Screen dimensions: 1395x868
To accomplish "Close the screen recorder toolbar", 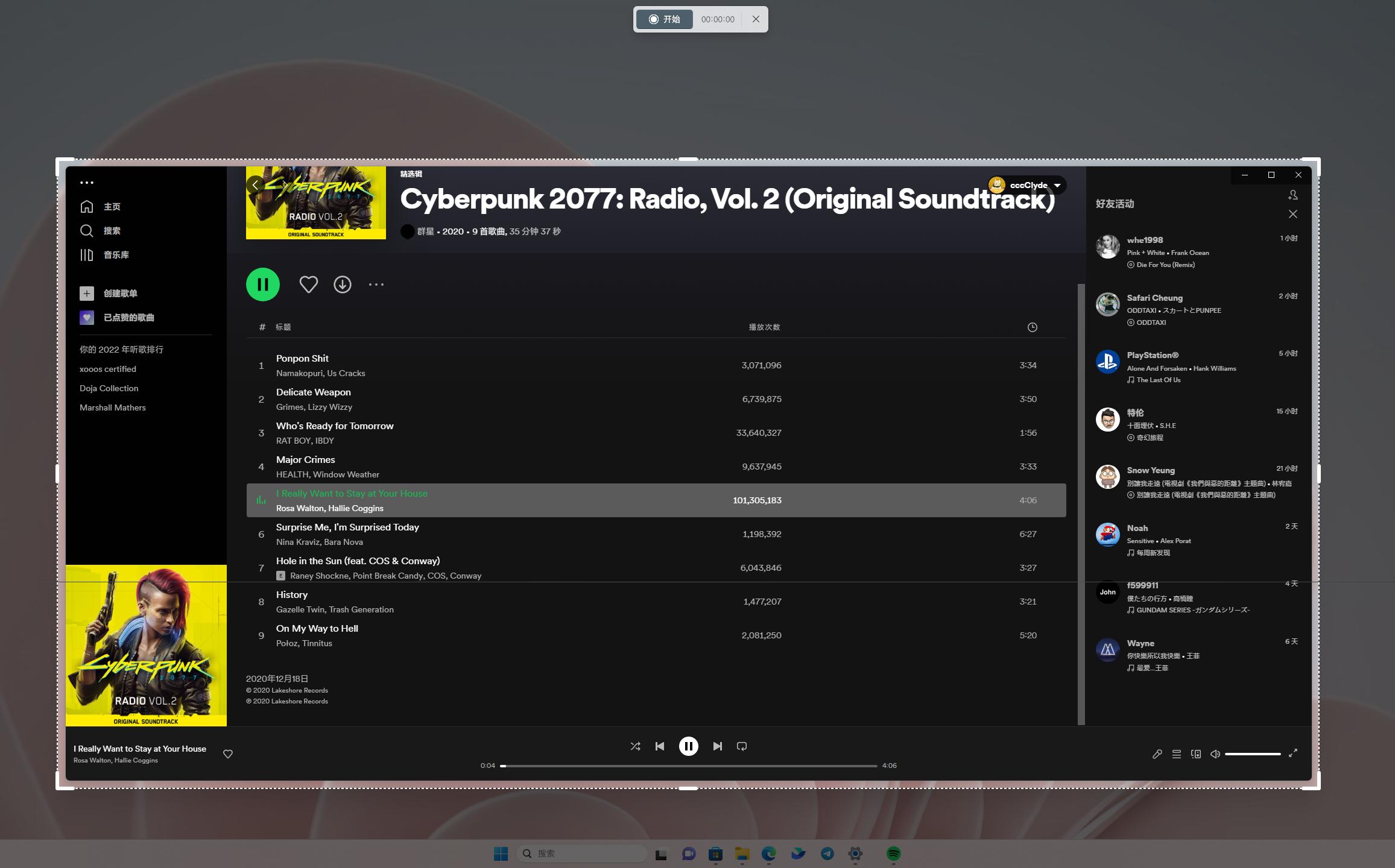I will pos(756,19).
